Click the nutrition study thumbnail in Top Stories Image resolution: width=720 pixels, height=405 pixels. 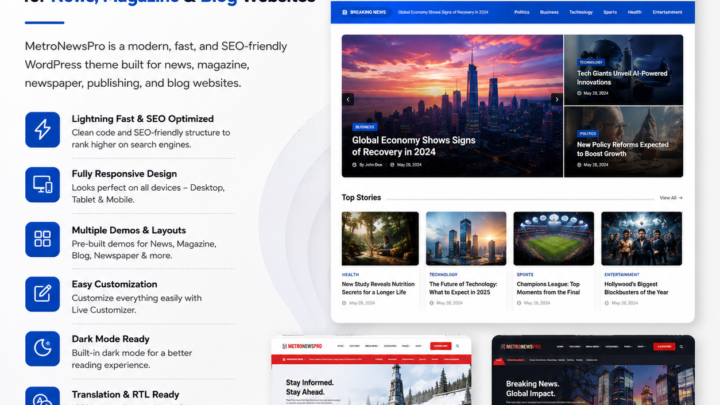pyautogui.click(x=380, y=238)
